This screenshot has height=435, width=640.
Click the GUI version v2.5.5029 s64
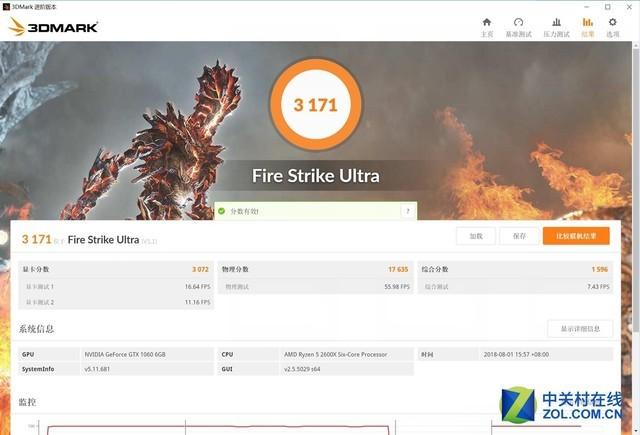click(302, 369)
